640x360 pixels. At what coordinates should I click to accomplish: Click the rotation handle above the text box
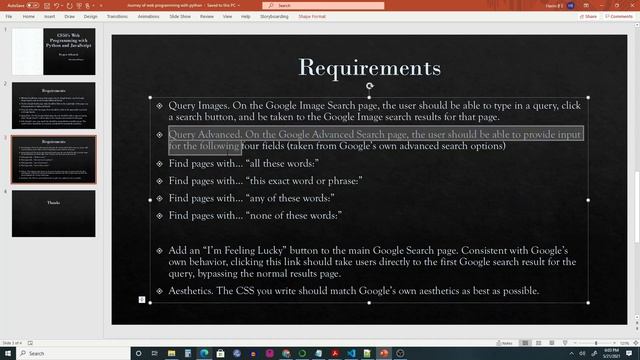pyautogui.click(x=369, y=86)
